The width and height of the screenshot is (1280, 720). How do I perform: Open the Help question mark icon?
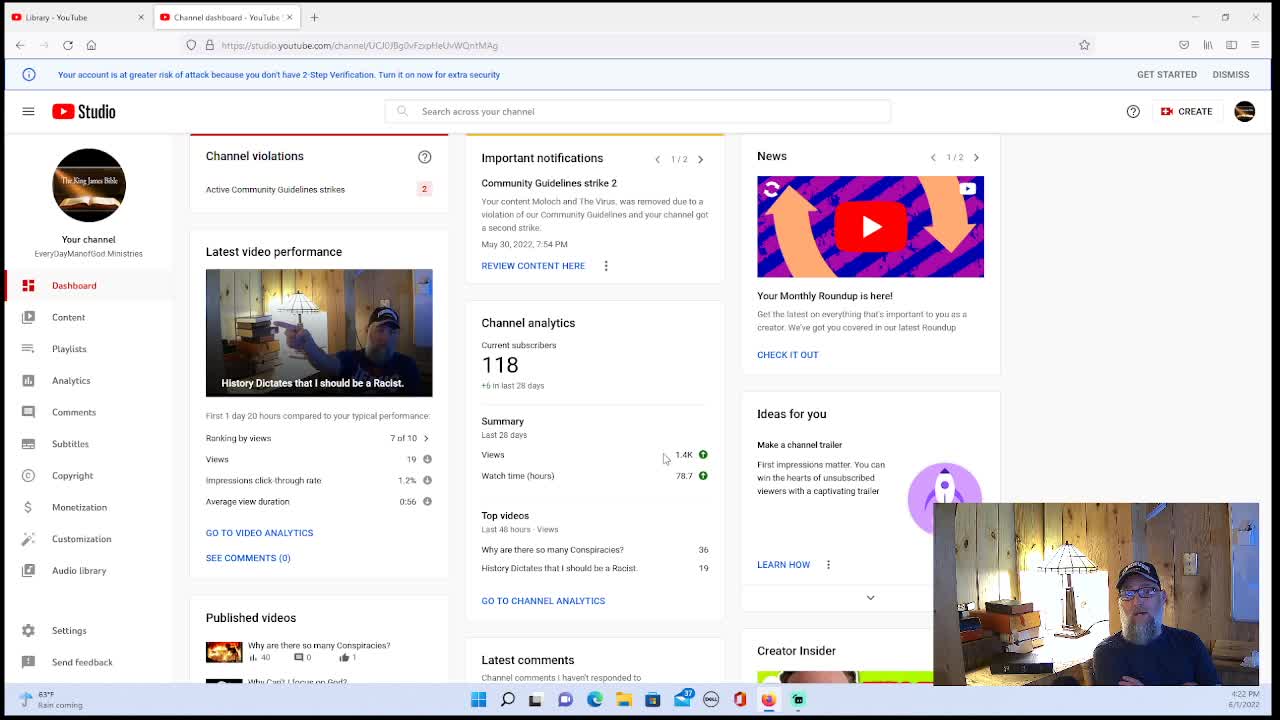pyautogui.click(x=1133, y=111)
